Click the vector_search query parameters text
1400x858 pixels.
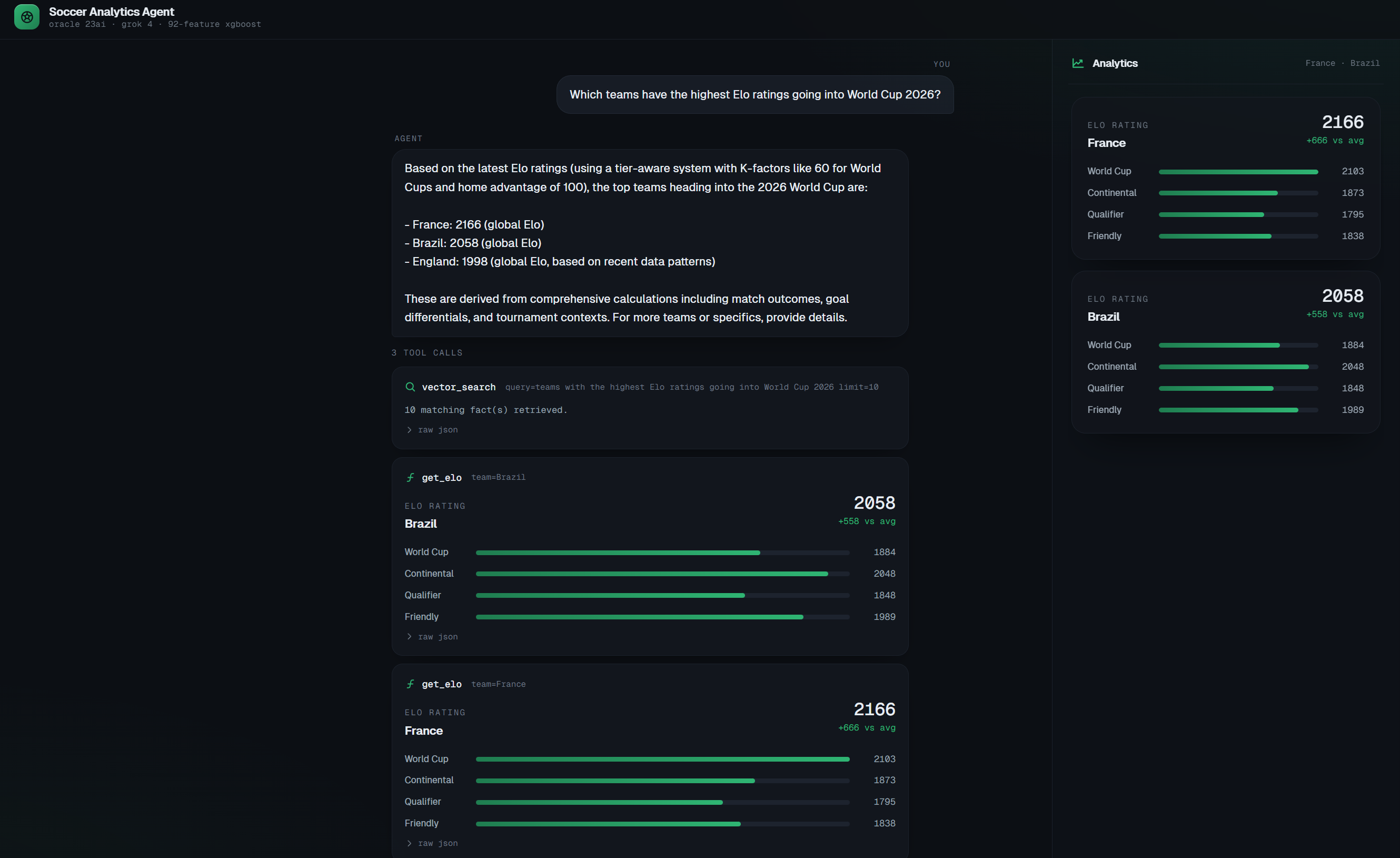[x=691, y=387]
